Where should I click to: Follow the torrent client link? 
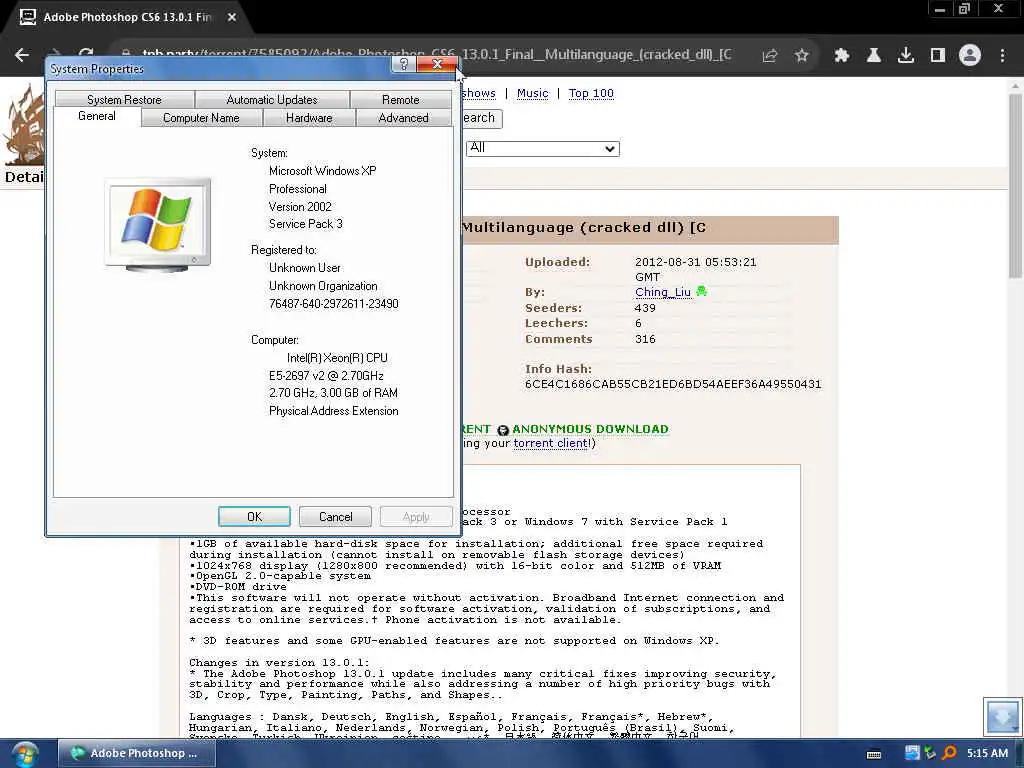[x=551, y=443]
